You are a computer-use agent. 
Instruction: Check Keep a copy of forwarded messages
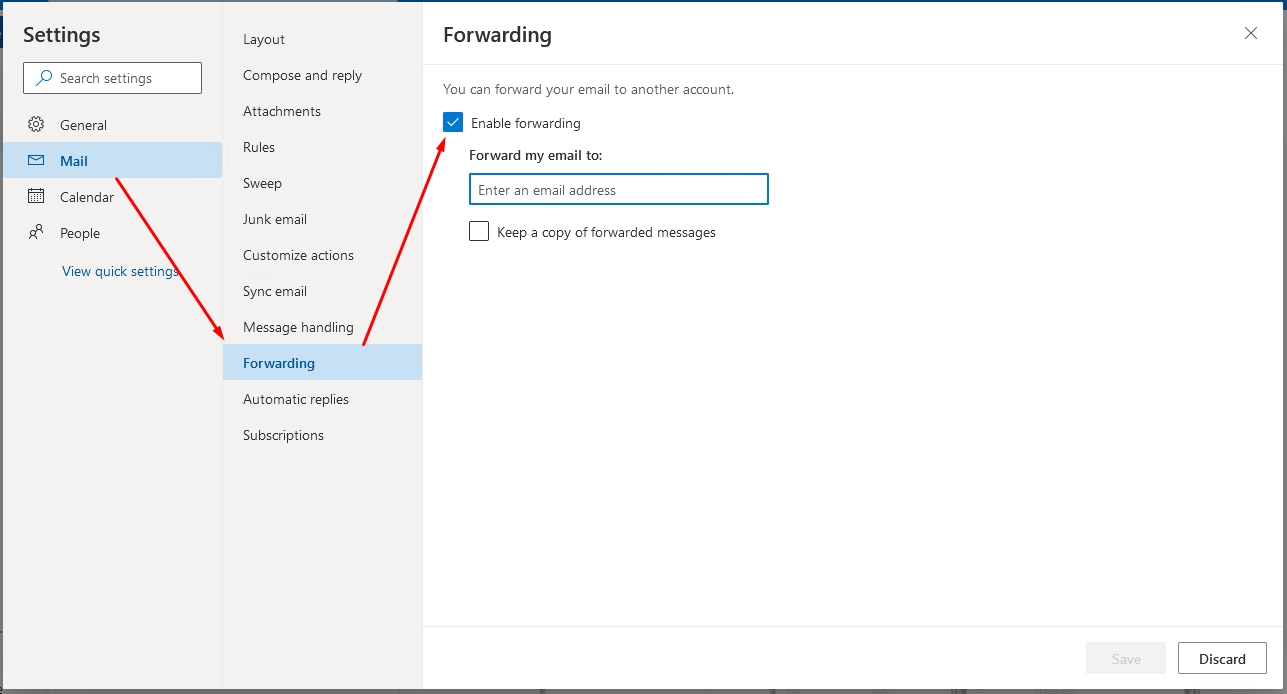click(x=479, y=232)
